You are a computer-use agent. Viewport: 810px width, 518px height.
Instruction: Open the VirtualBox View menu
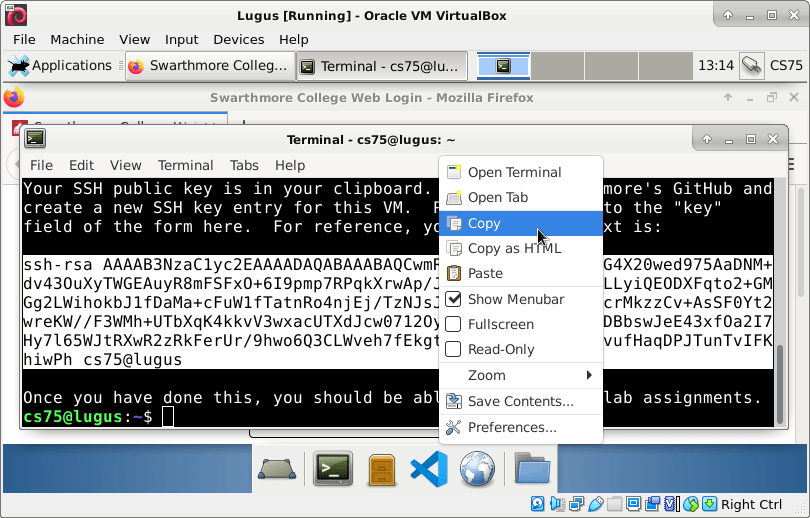[x=134, y=39]
